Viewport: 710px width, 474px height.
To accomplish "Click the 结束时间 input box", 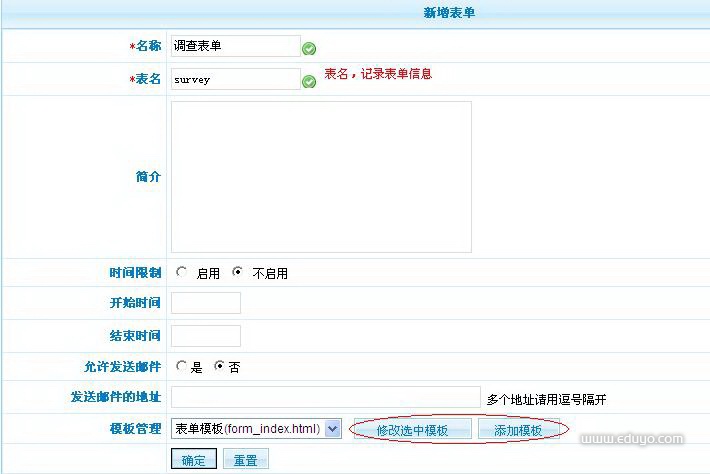I will coord(206,335).
